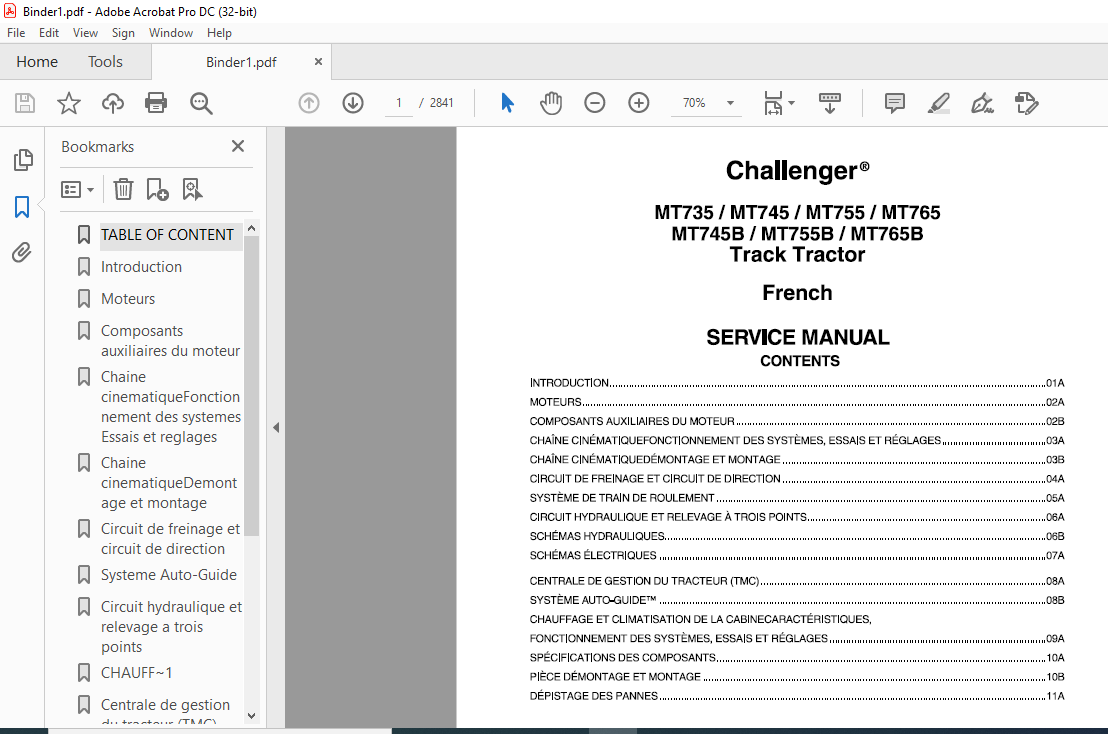The width and height of the screenshot is (1108, 734).
Task: Add file to starred favorites
Action: tap(69, 103)
